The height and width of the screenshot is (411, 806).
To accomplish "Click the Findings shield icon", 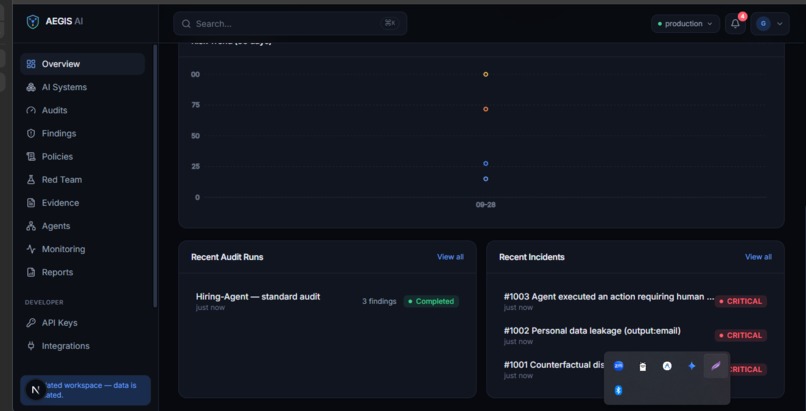I will tap(31, 134).
